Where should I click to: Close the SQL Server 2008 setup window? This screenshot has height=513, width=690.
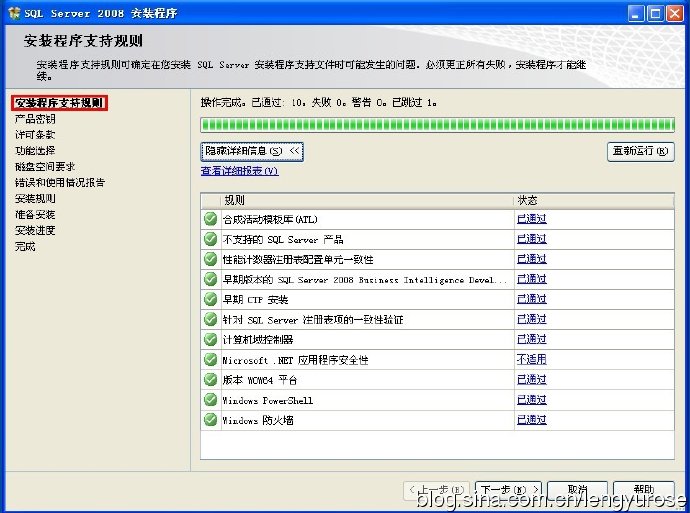point(674,13)
